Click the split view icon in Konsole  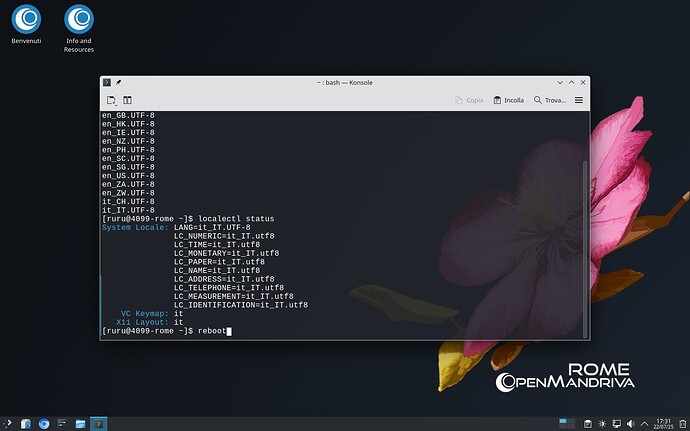tap(127, 100)
